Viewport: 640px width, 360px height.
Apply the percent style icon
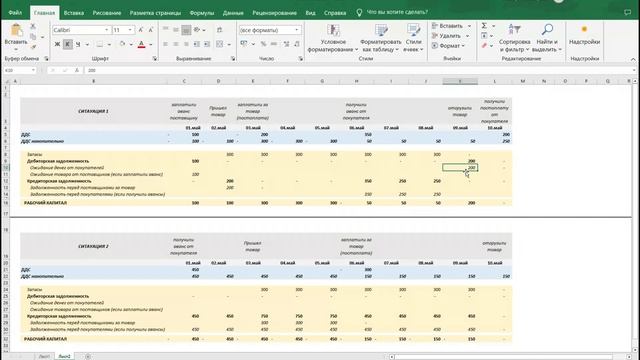(x=263, y=44)
